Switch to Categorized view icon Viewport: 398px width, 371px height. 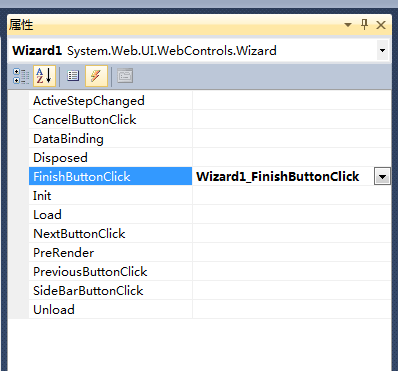point(21,76)
